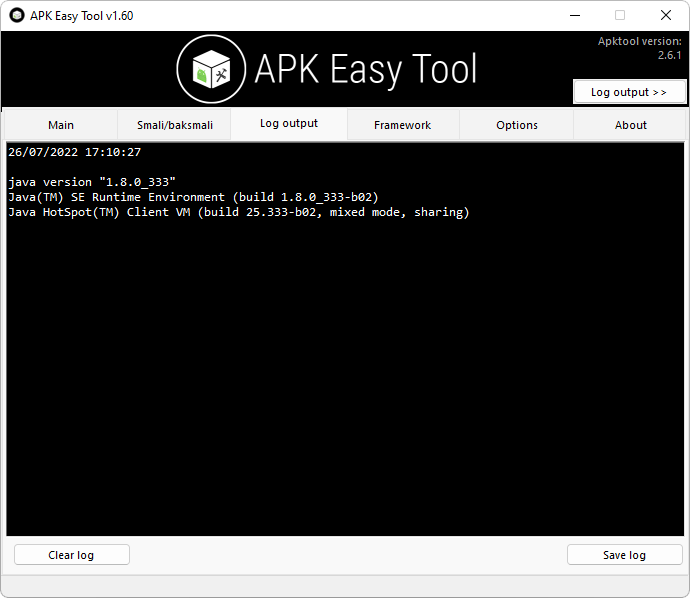Click the 26/07/2022 timestamp log line

pyautogui.click(x=74, y=153)
